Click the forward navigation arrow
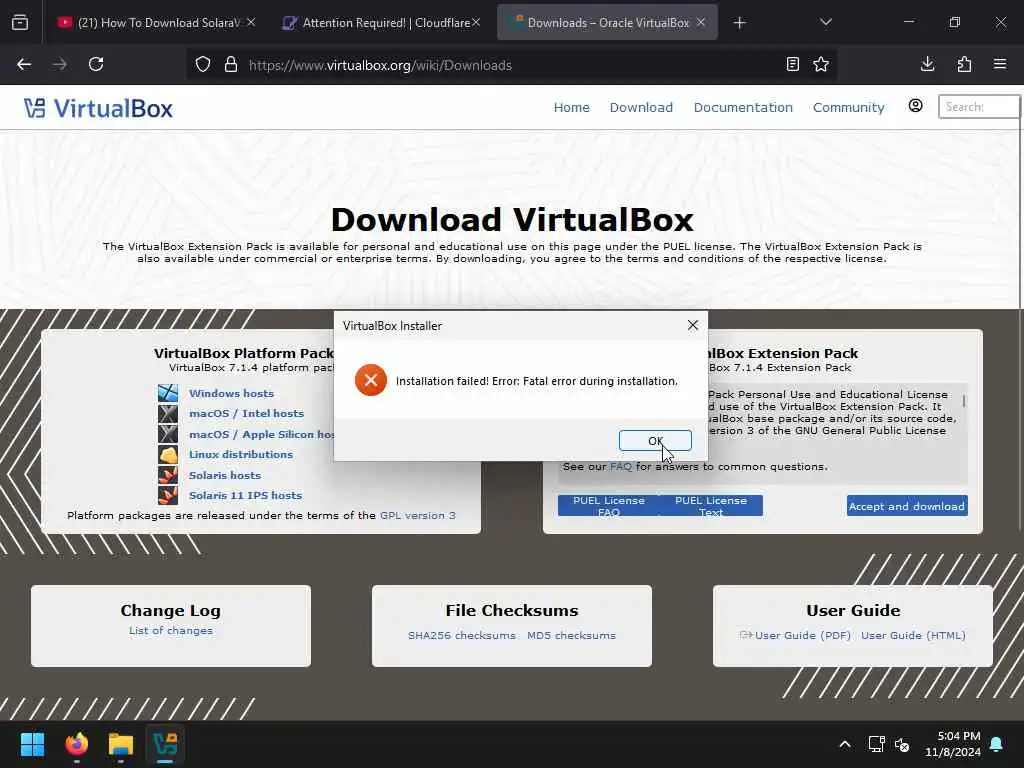This screenshot has height=768, width=1024. pos(59,64)
